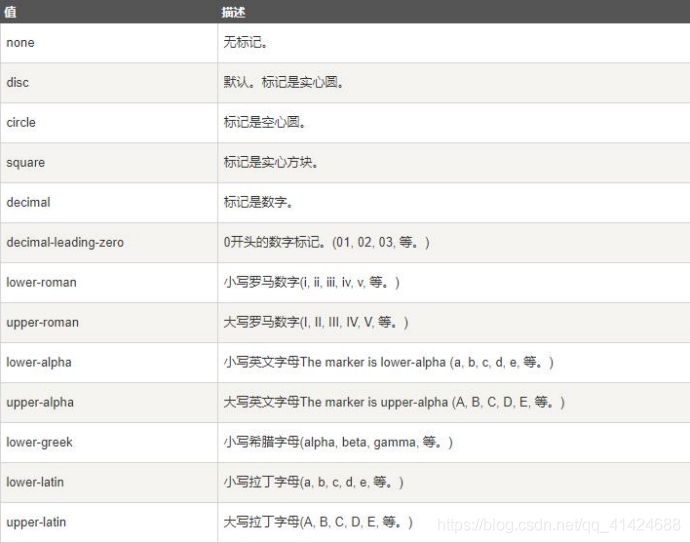
Task: Select the 'lower-alpha' value cell
Action: pos(109,362)
